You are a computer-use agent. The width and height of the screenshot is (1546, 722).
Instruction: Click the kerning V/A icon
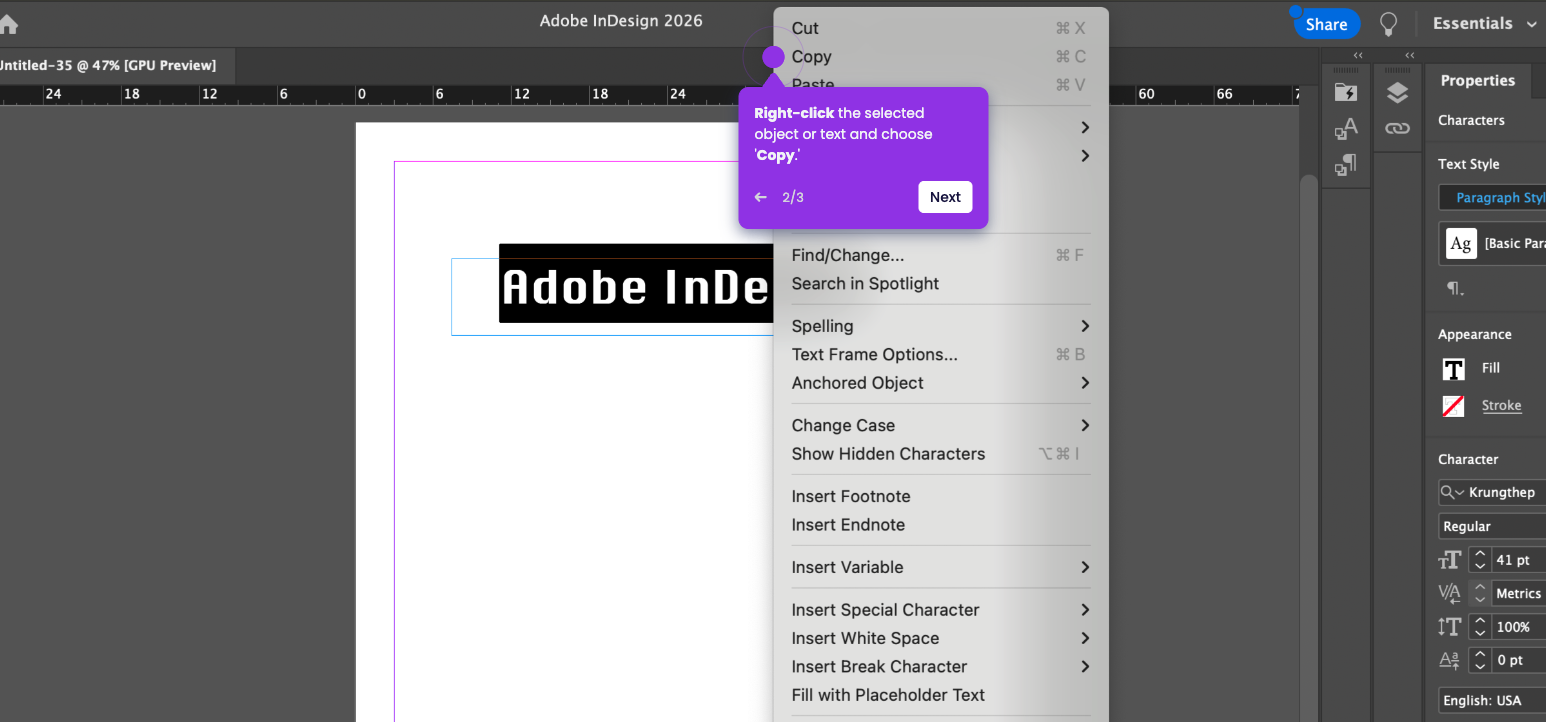tap(1449, 593)
